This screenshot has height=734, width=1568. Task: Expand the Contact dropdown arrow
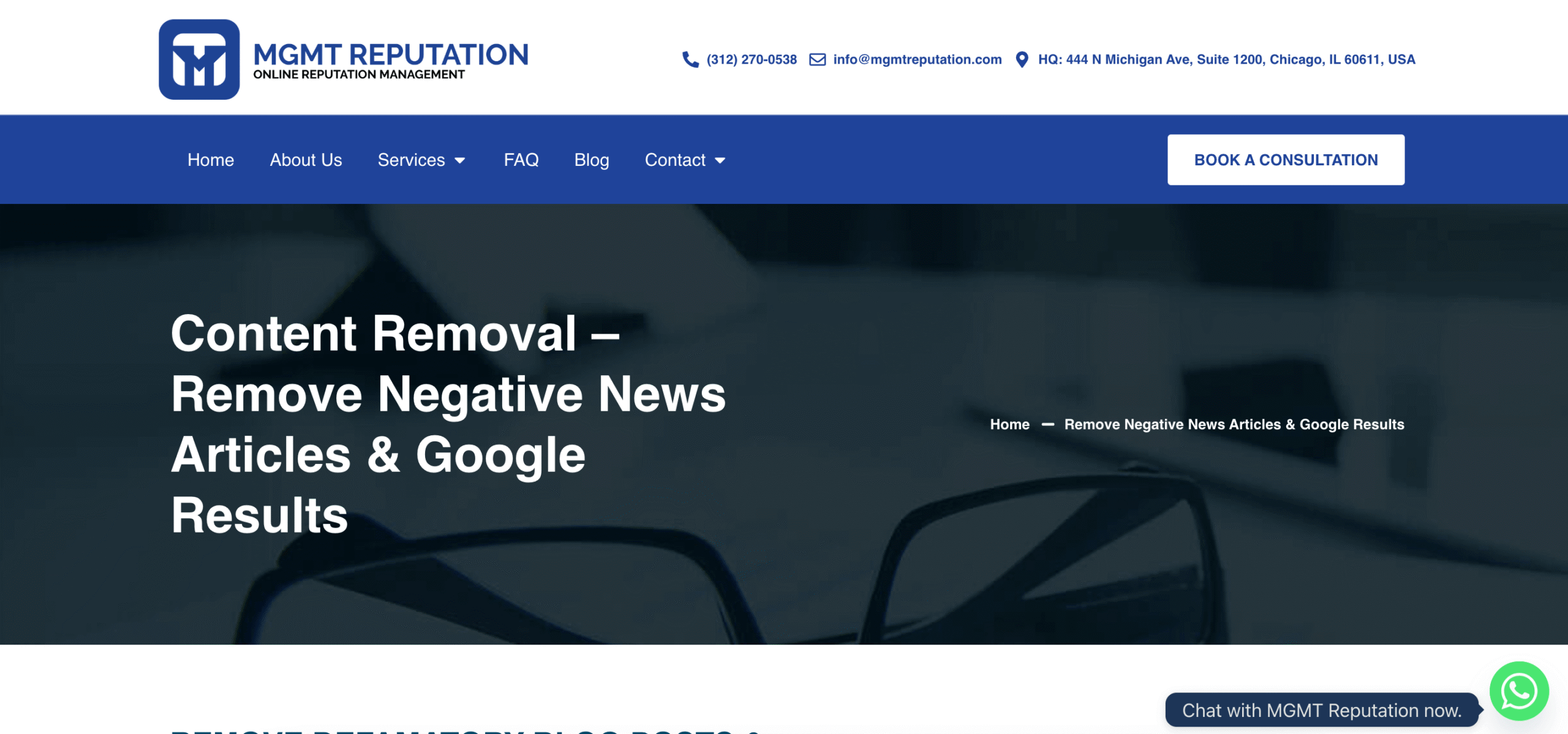point(720,160)
